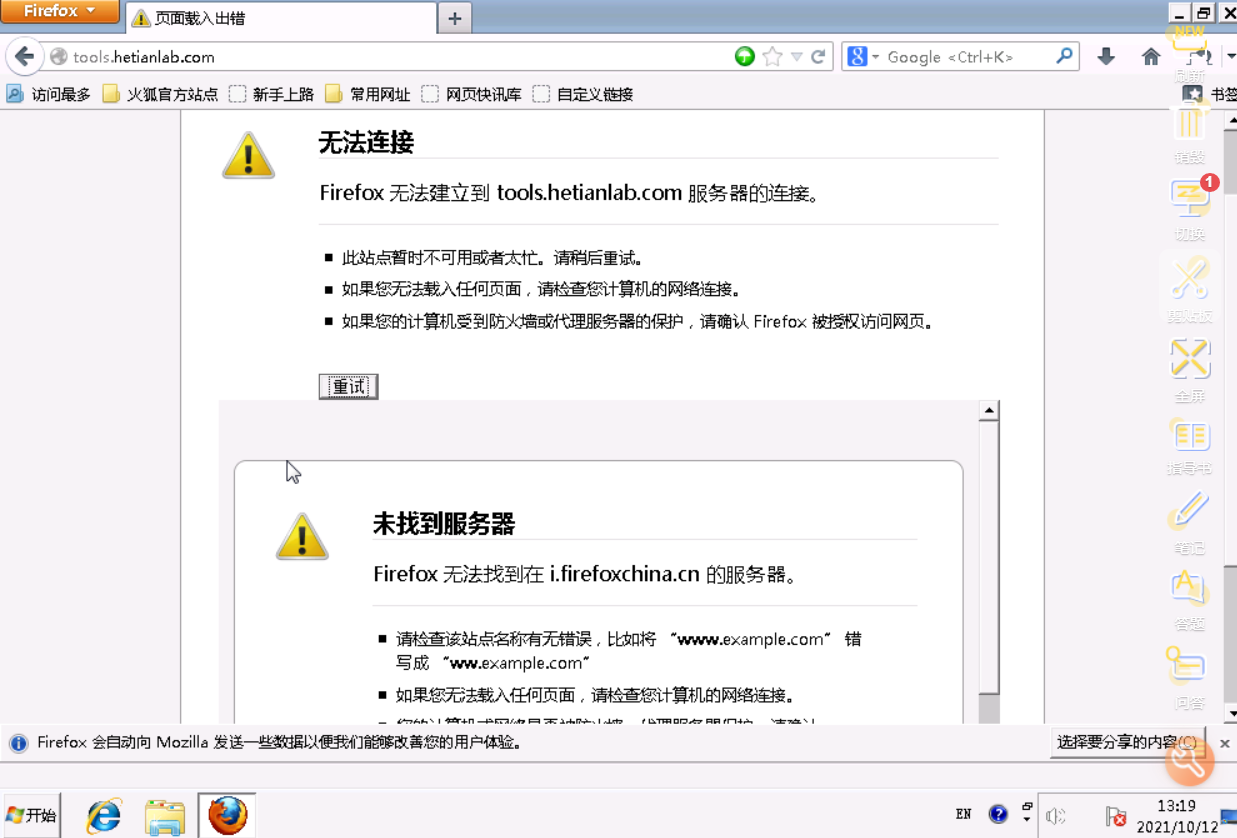Viewport: 1237px width, 838px height.
Task: Click the green go arrow in address bar
Action: coord(744,57)
